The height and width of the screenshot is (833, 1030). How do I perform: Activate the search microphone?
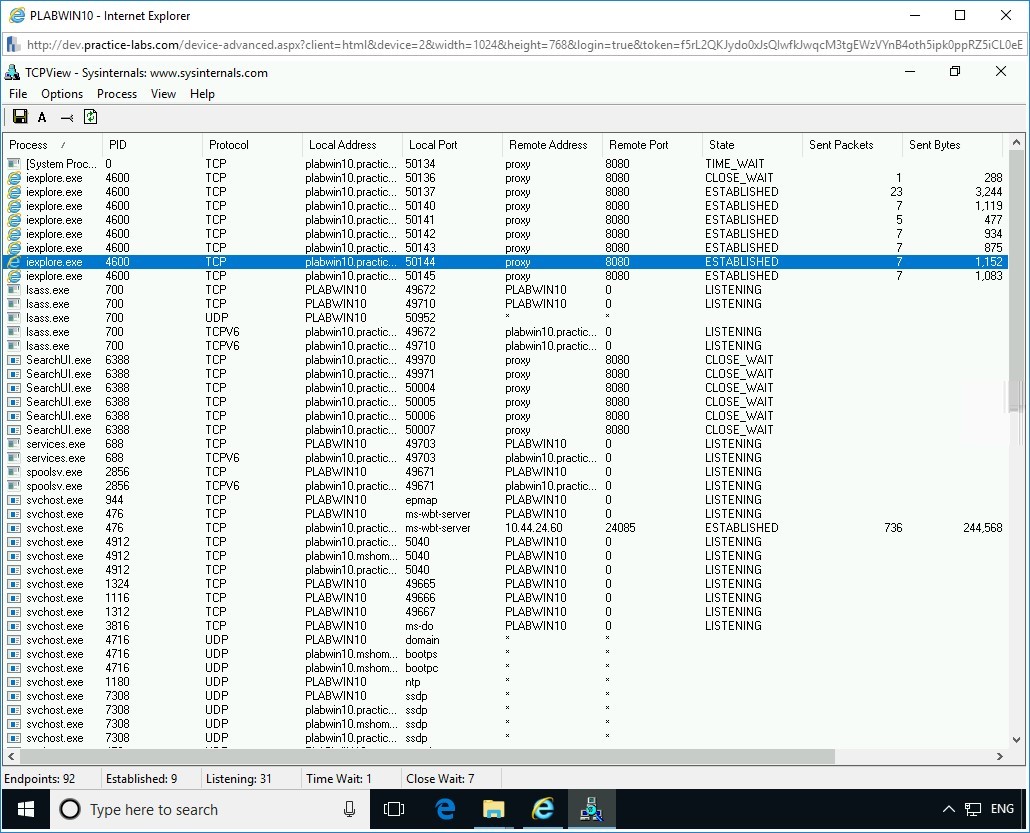click(348, 809)
